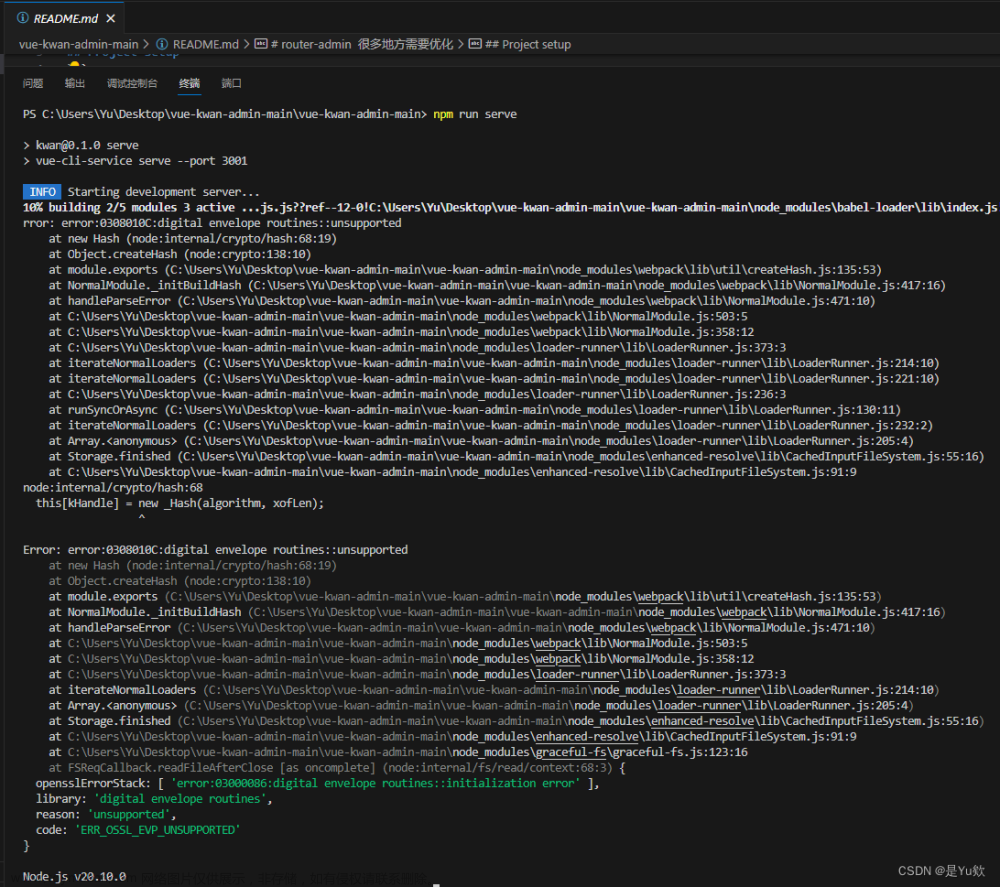
Task: Open graceful-fs.js:123:16 path link
Action: [x=408, y=752]
